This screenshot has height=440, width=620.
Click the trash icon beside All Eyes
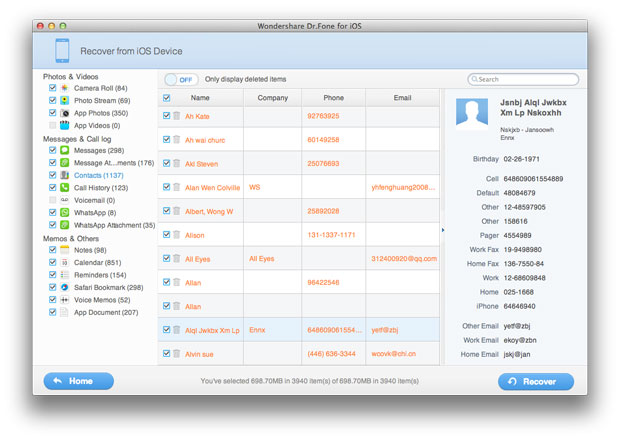[177, 258]
